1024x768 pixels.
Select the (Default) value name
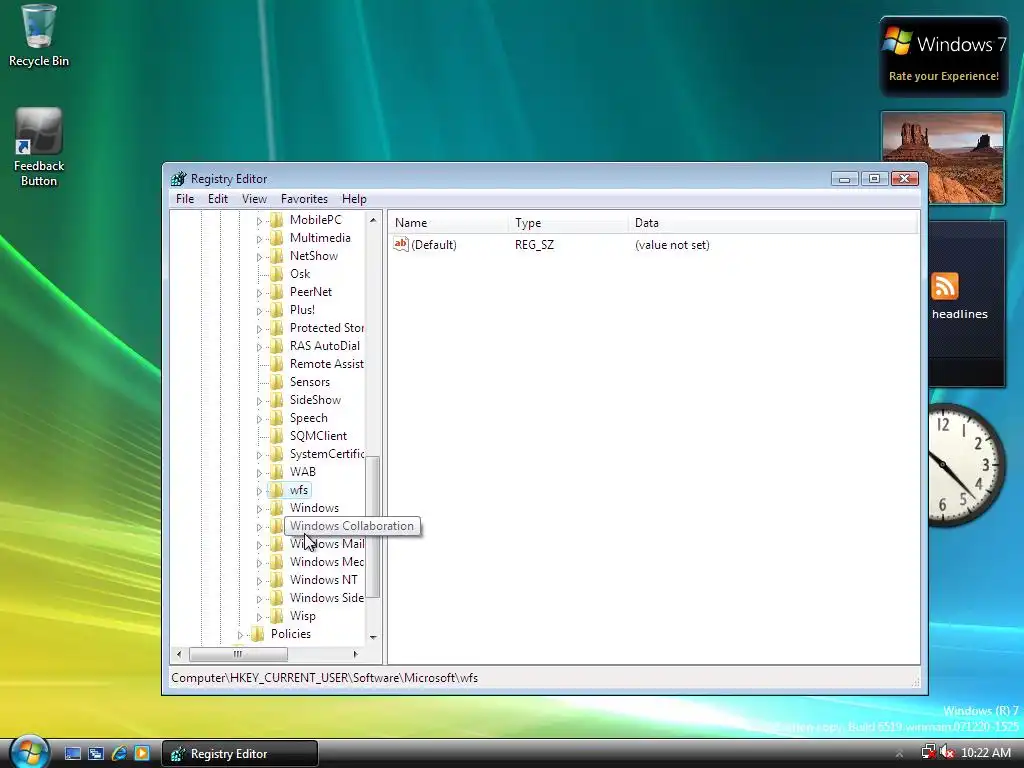434,245
